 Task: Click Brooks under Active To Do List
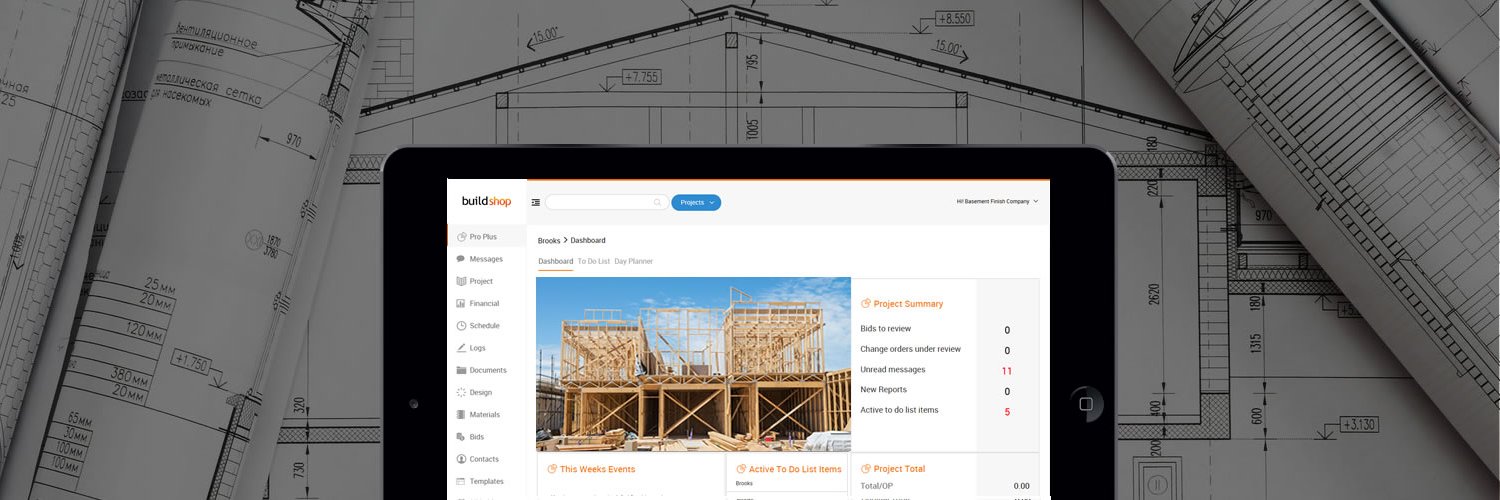(x=744, y=484)
